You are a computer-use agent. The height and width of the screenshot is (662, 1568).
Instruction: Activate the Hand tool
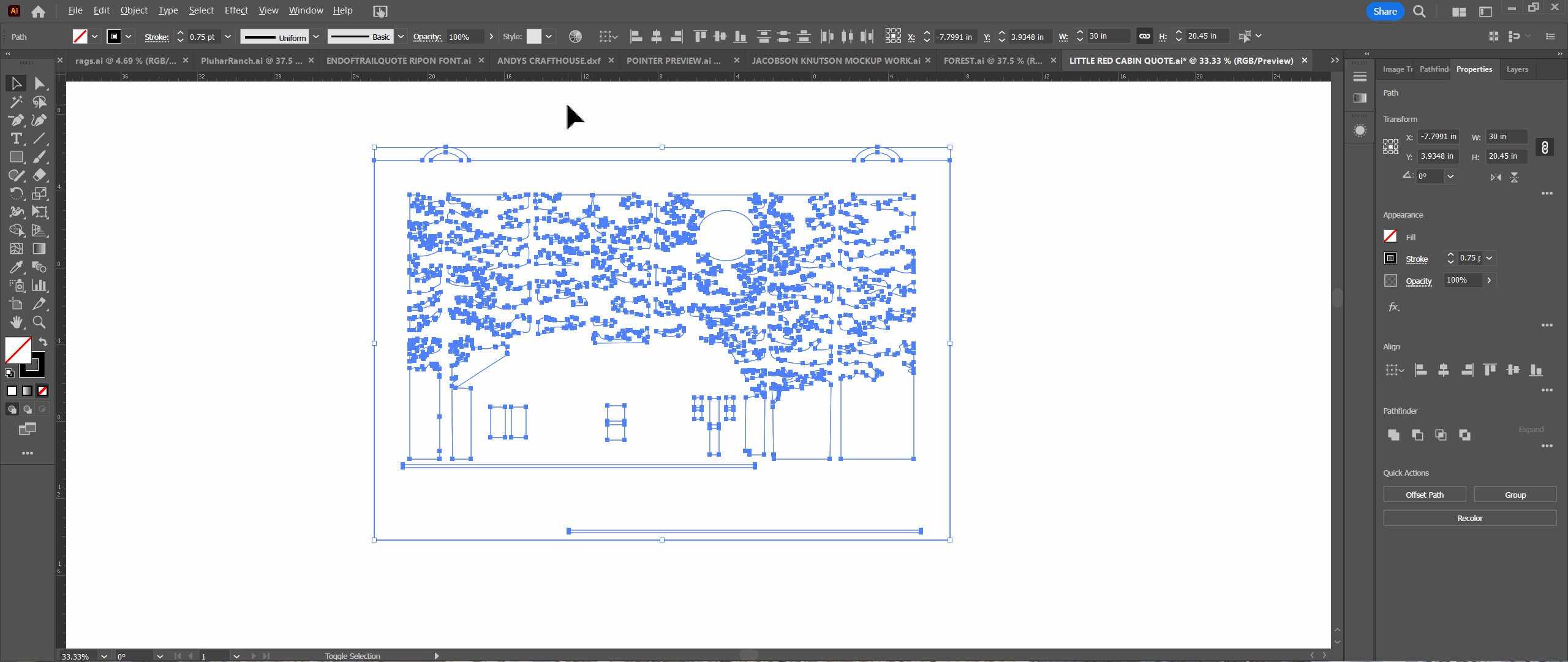tap(15, 322)
